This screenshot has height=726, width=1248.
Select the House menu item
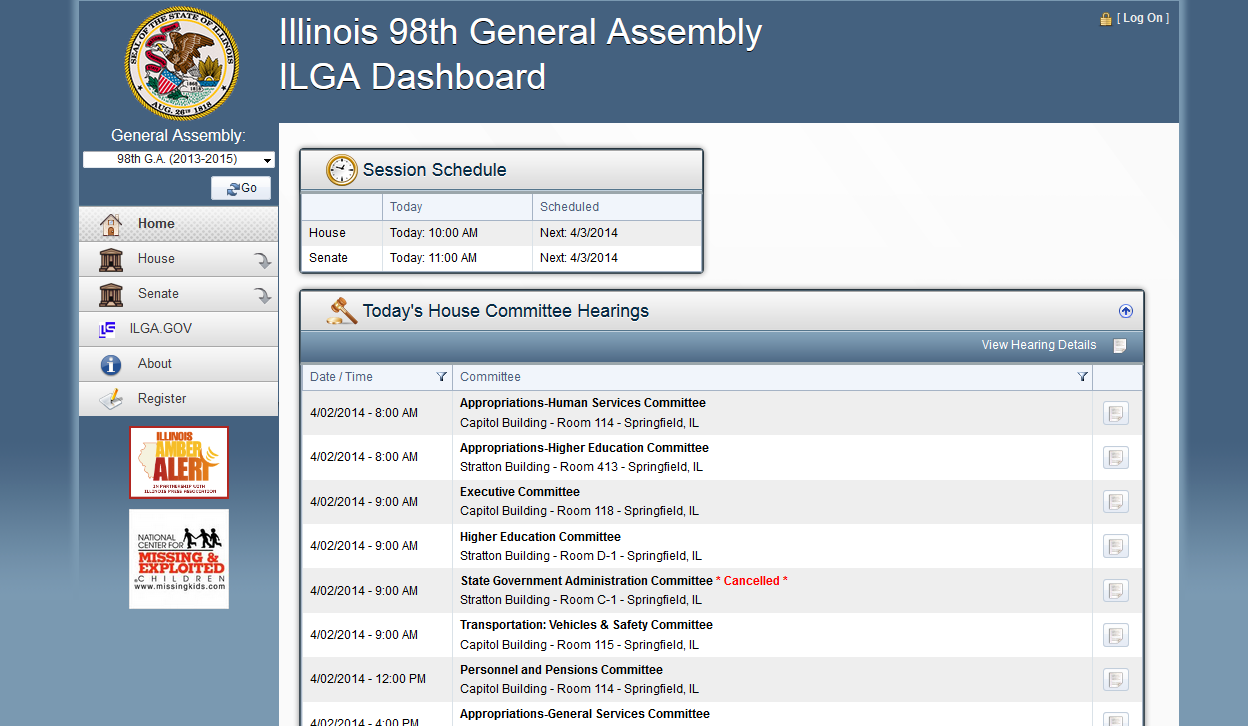click(179, 259)
